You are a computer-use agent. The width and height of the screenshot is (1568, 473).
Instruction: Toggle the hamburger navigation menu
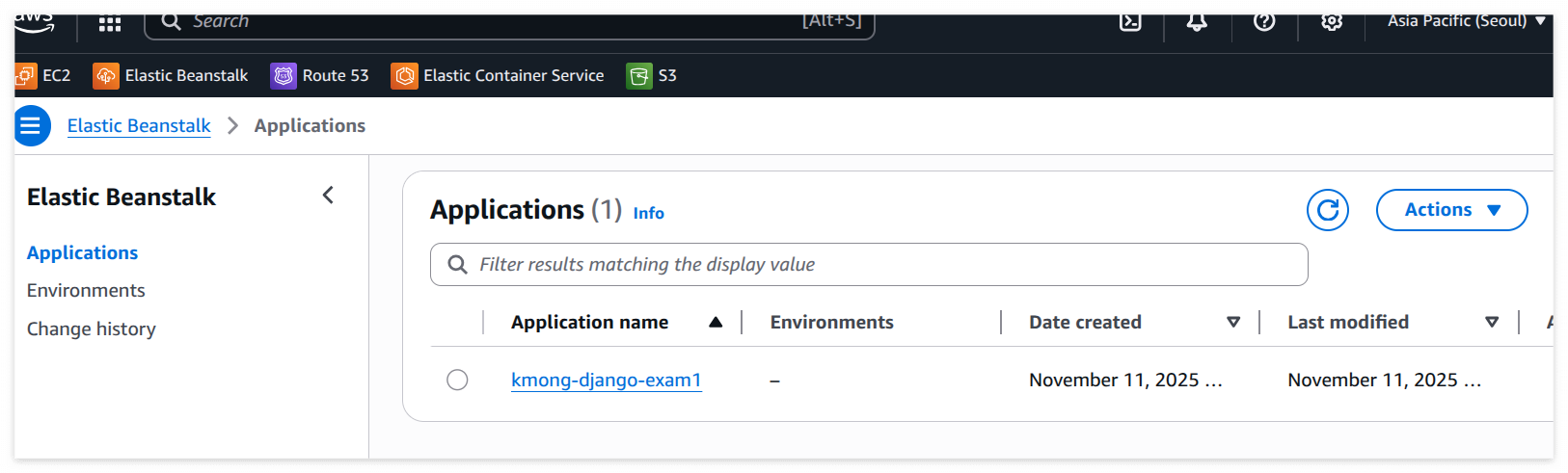click(32, 125)
